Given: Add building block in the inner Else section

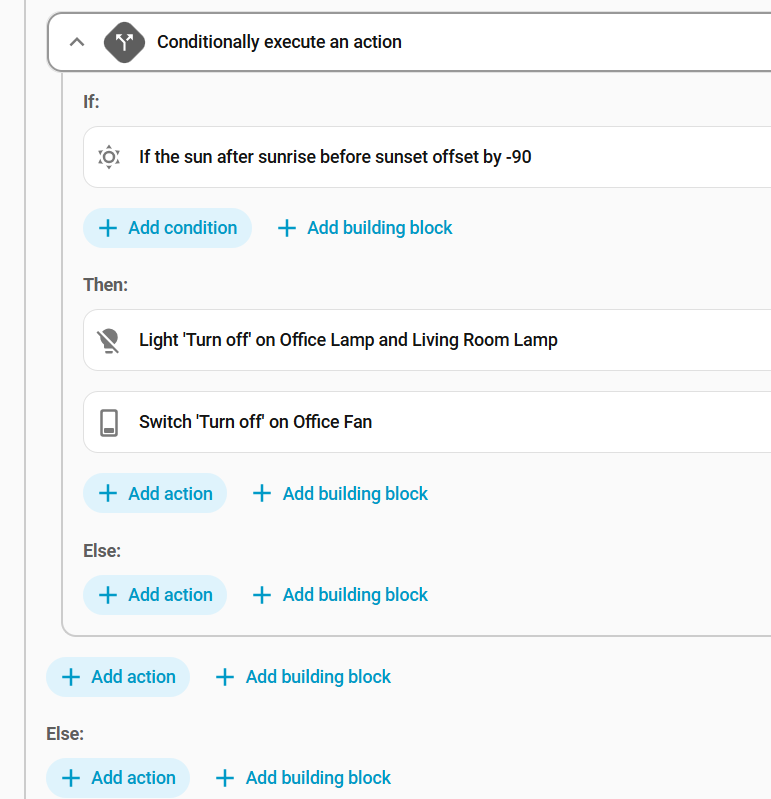Looking at the screenshot, I should (x=341, y=595).
